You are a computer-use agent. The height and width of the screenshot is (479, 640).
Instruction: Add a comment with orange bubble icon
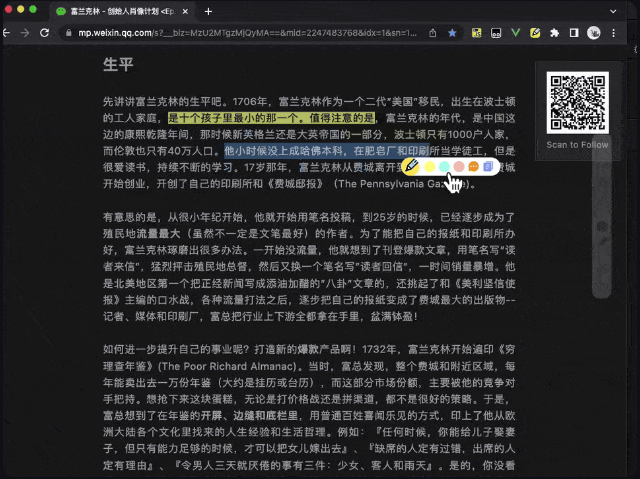point(473,166)
